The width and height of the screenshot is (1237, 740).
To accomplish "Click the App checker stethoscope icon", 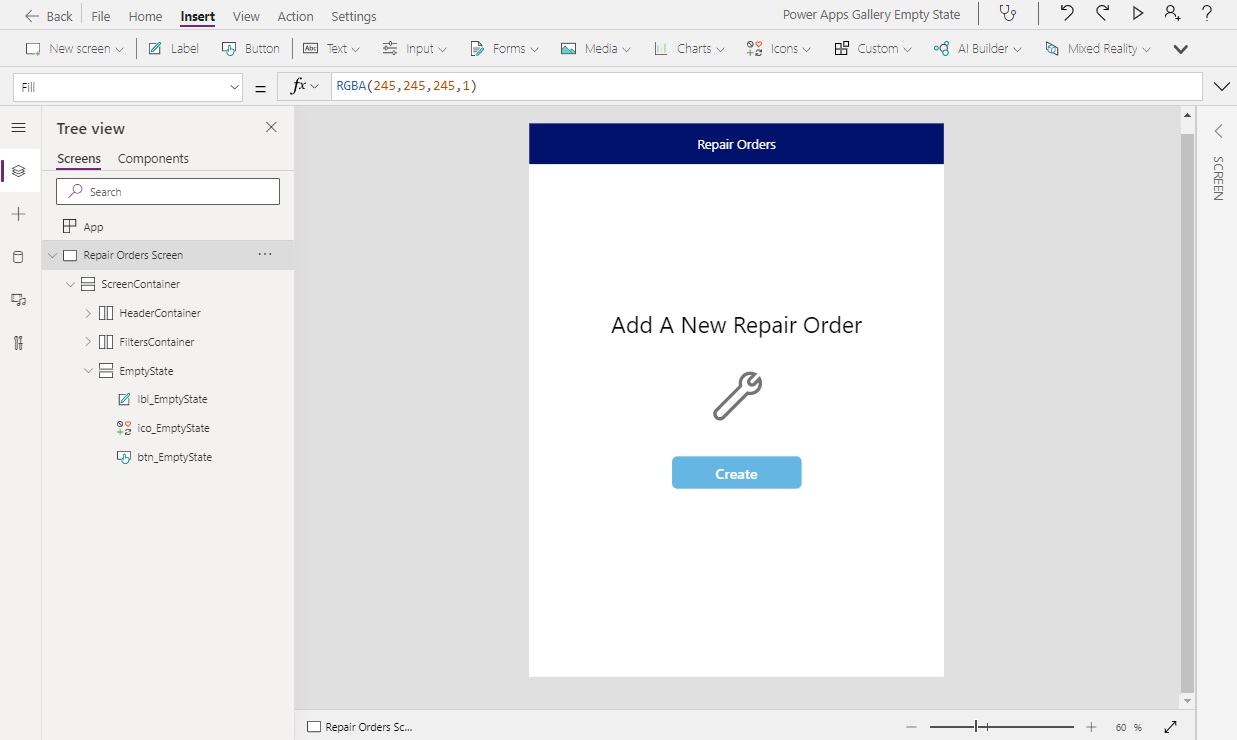I will [x=1008, y=14].
